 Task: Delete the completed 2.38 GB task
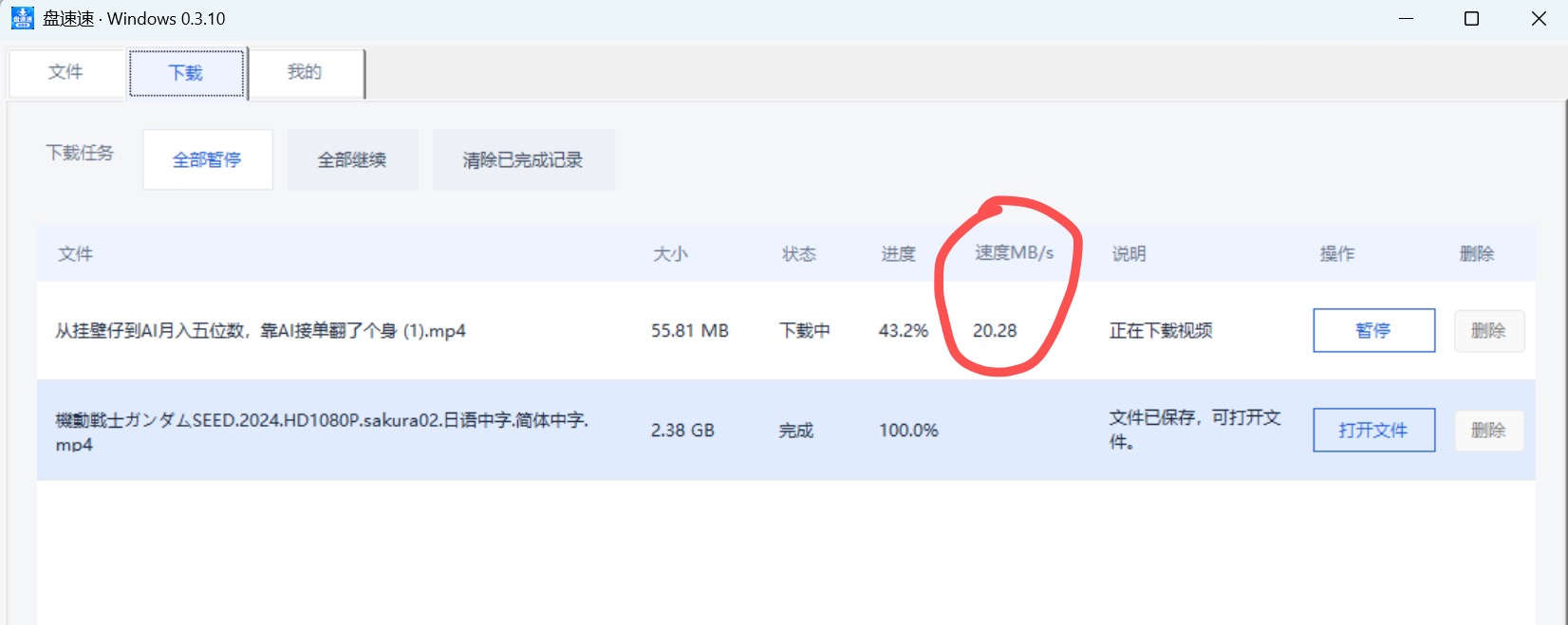point(1488,430)
